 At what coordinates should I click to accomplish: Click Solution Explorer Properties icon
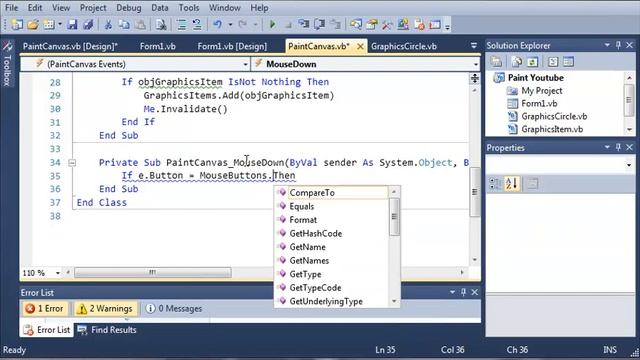pyautogui.click(x=496, y=62)
